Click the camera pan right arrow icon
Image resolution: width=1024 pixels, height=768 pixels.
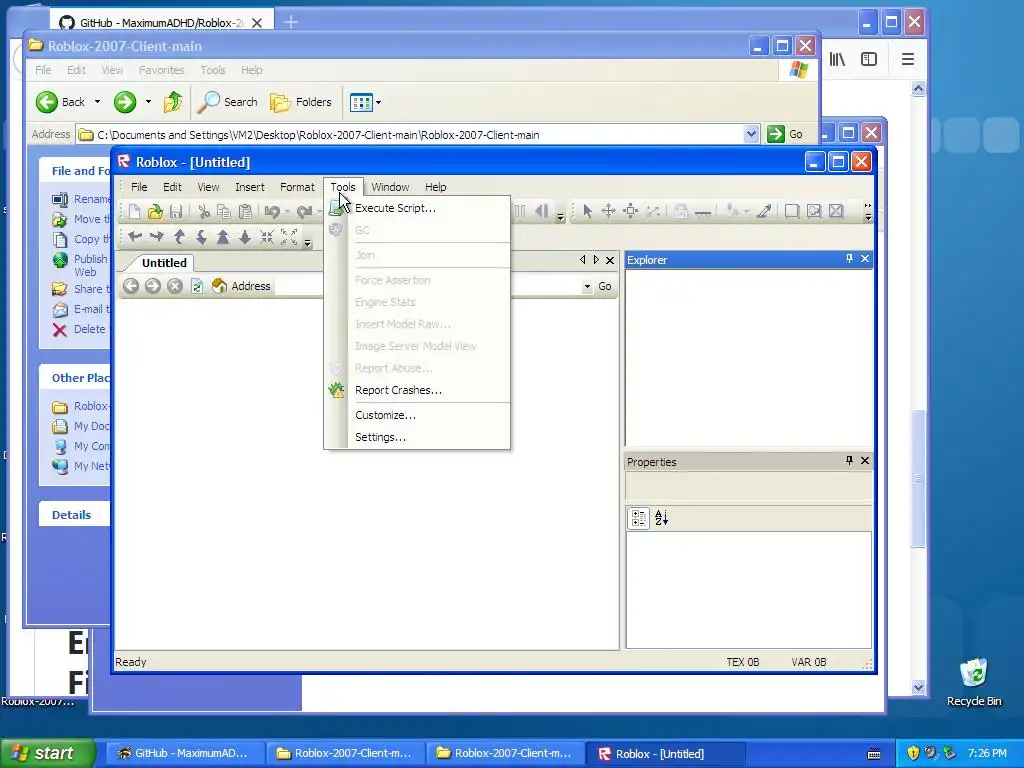(x=157, y=236)
